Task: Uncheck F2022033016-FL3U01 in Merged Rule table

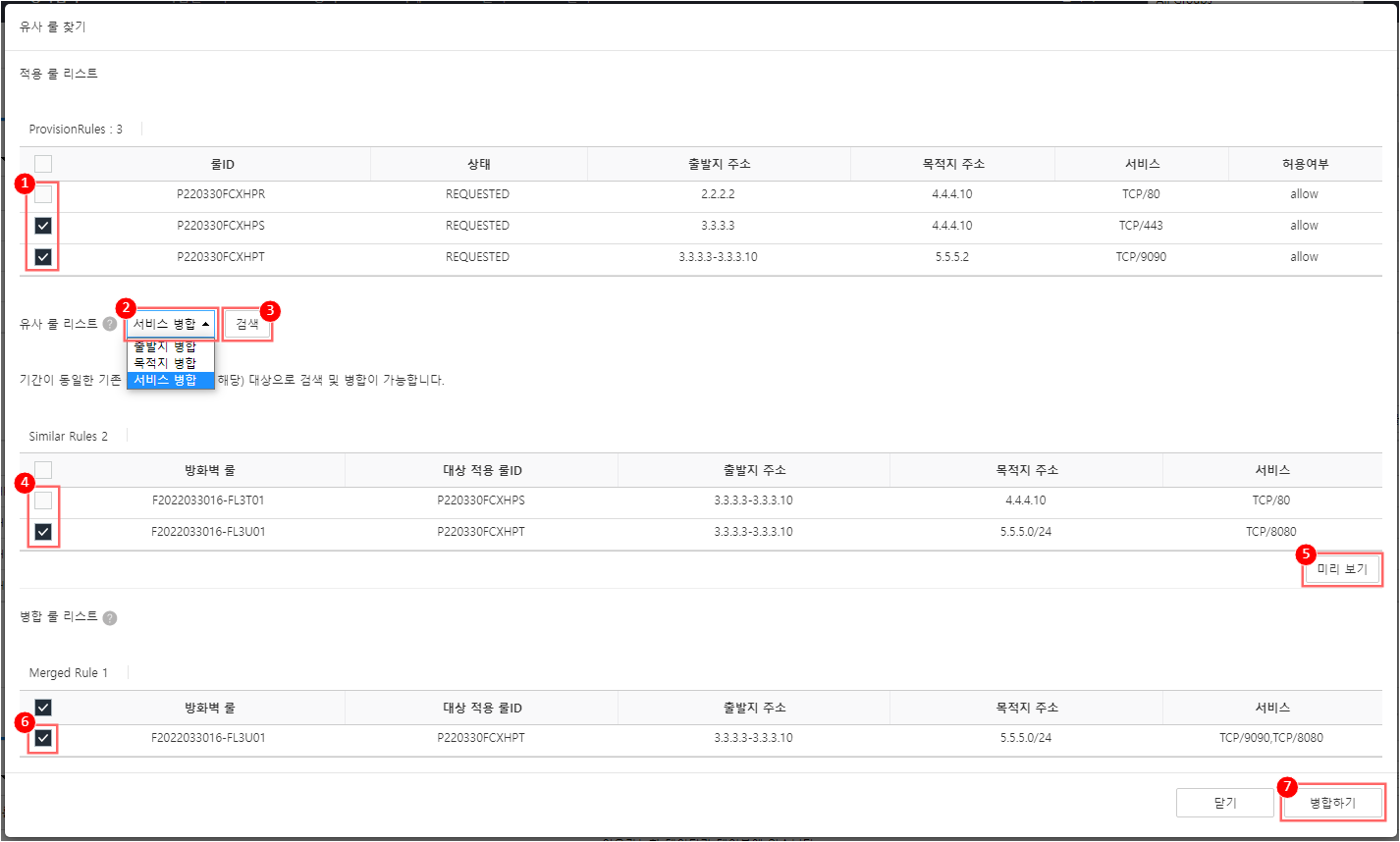Action: (x=43, y=738)
